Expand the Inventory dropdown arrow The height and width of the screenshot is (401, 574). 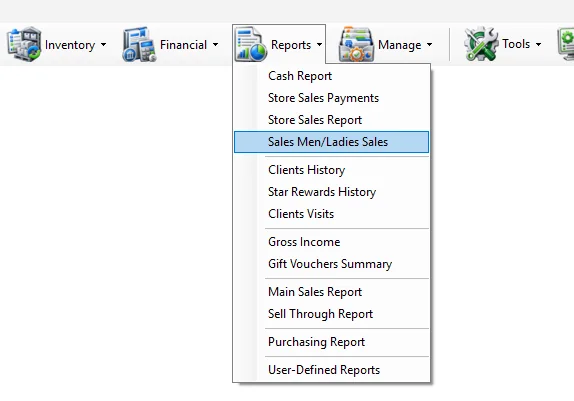click(104, 45)
